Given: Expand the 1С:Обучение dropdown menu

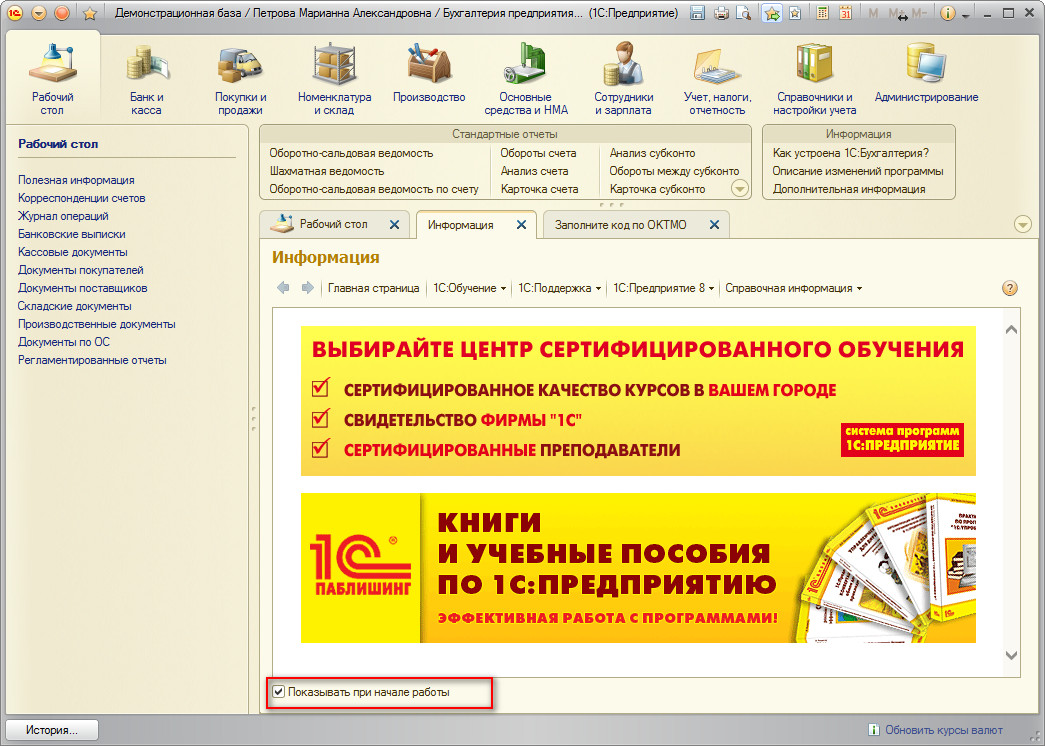Looking at the screenshot, I should (470, 288).
